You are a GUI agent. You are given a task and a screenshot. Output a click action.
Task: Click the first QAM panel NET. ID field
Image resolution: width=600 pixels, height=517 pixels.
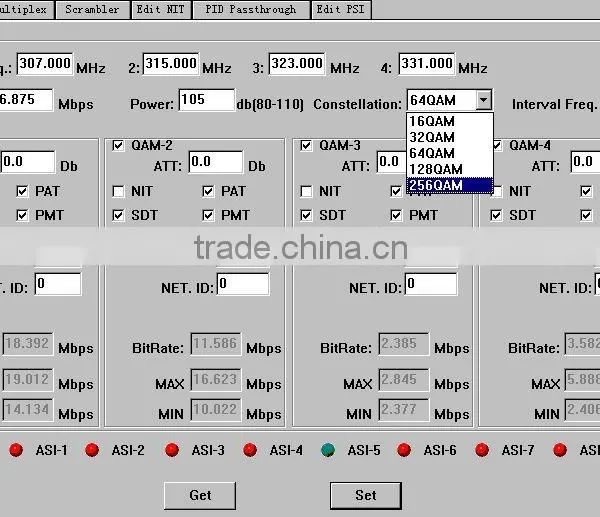58,284
